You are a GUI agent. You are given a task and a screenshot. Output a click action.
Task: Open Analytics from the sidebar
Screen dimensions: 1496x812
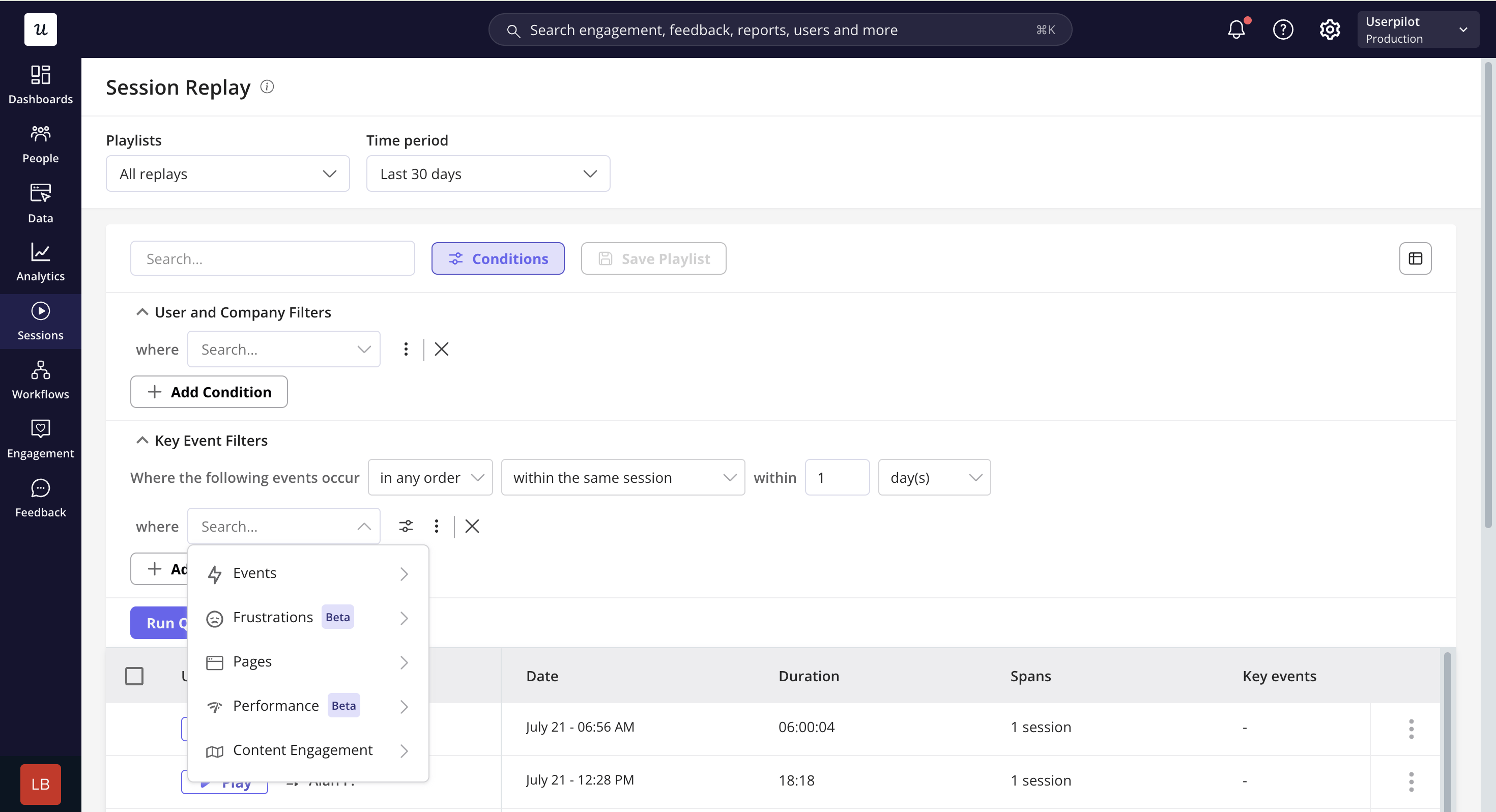click(40, 262)
